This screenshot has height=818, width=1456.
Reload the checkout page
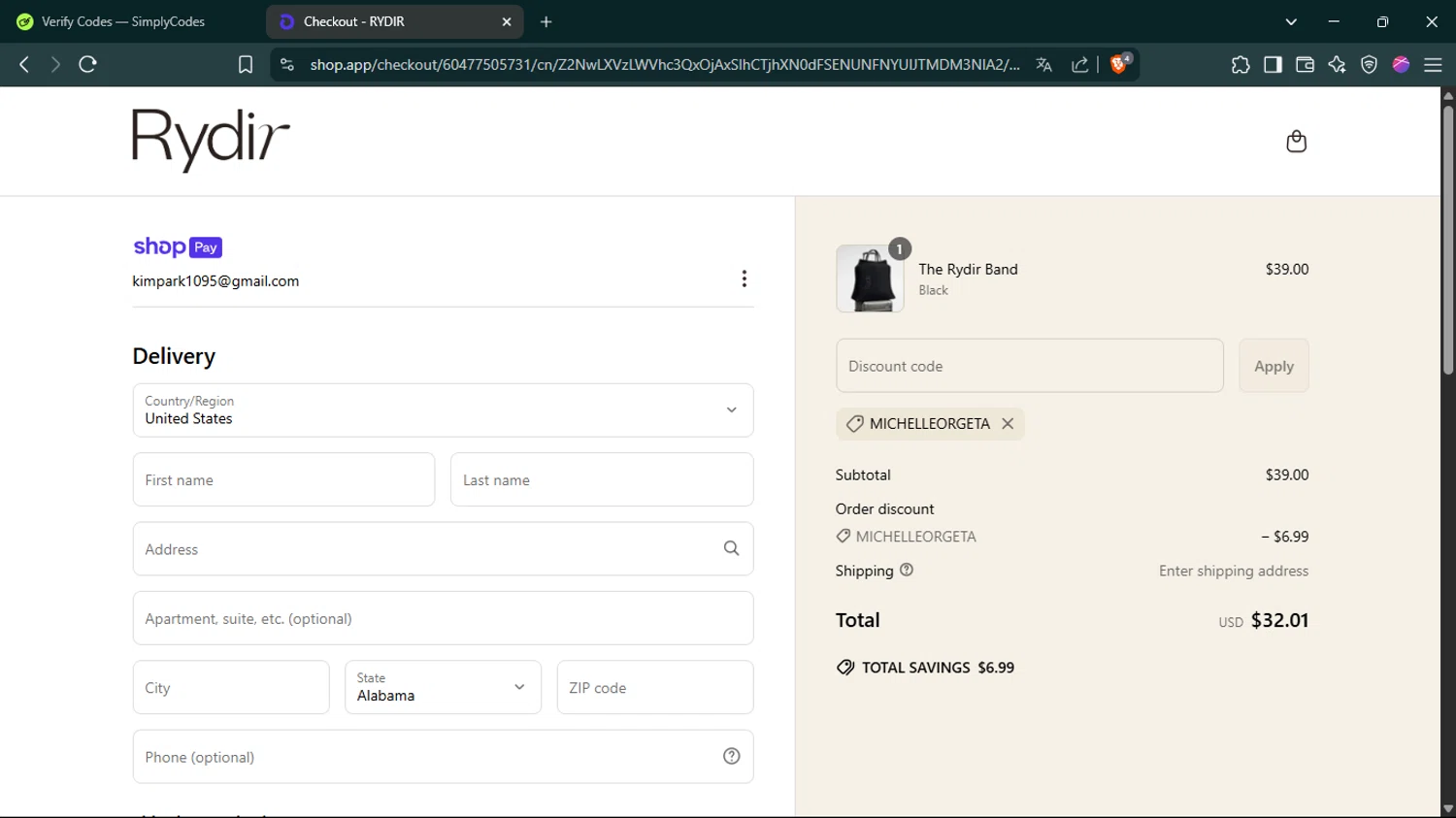pos(87,64)
